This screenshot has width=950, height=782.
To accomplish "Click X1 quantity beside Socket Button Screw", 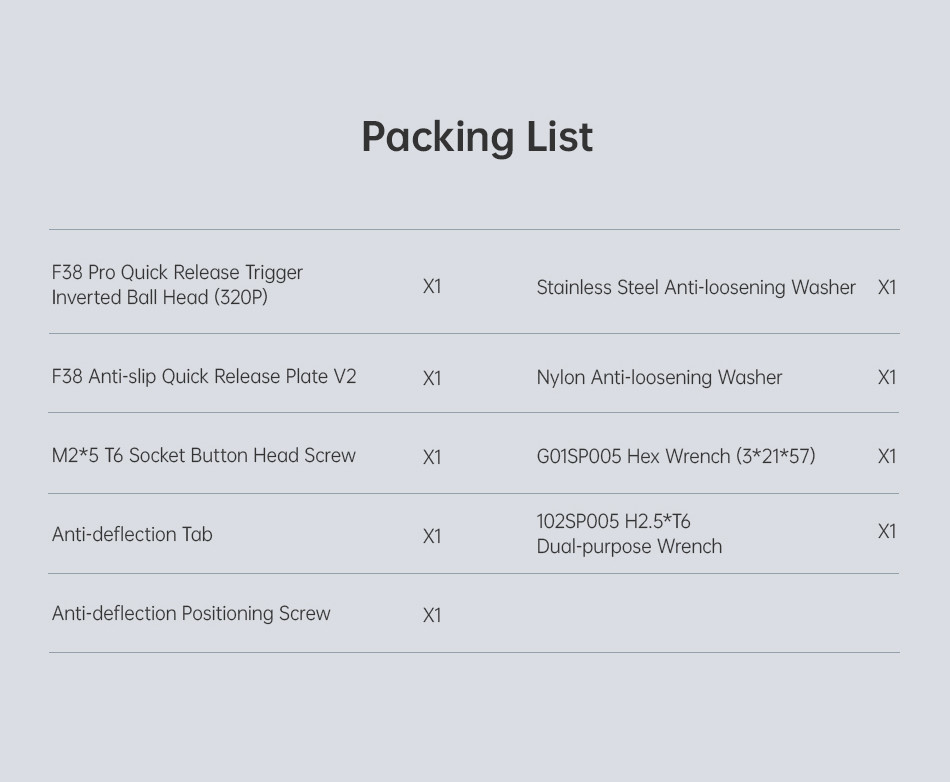I will click(x=432, y=457).
